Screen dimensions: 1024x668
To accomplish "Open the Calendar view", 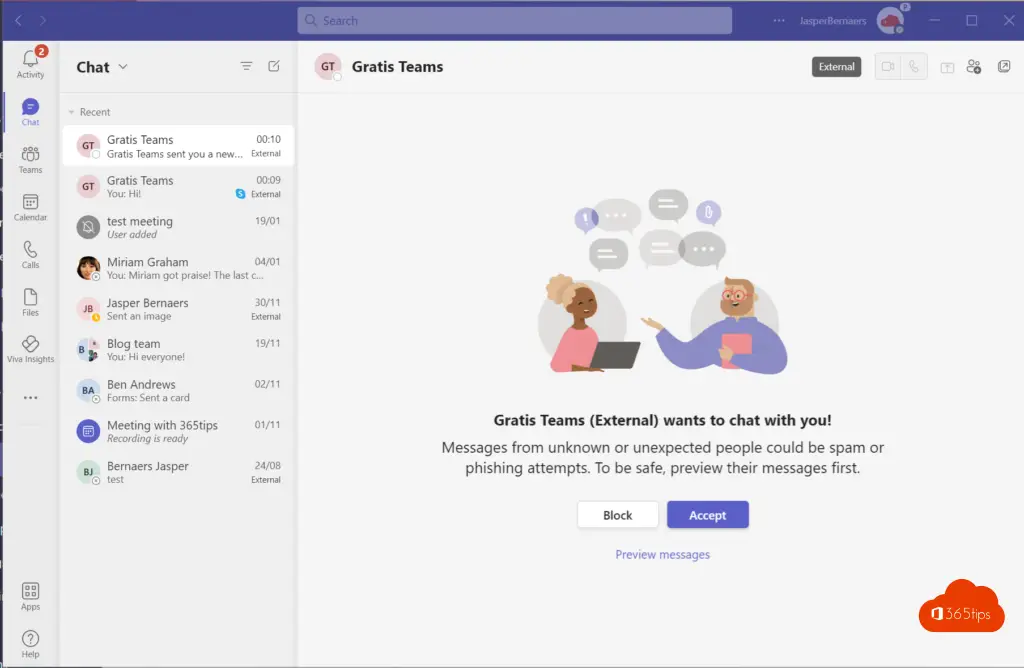I will (x=30, y=207).
